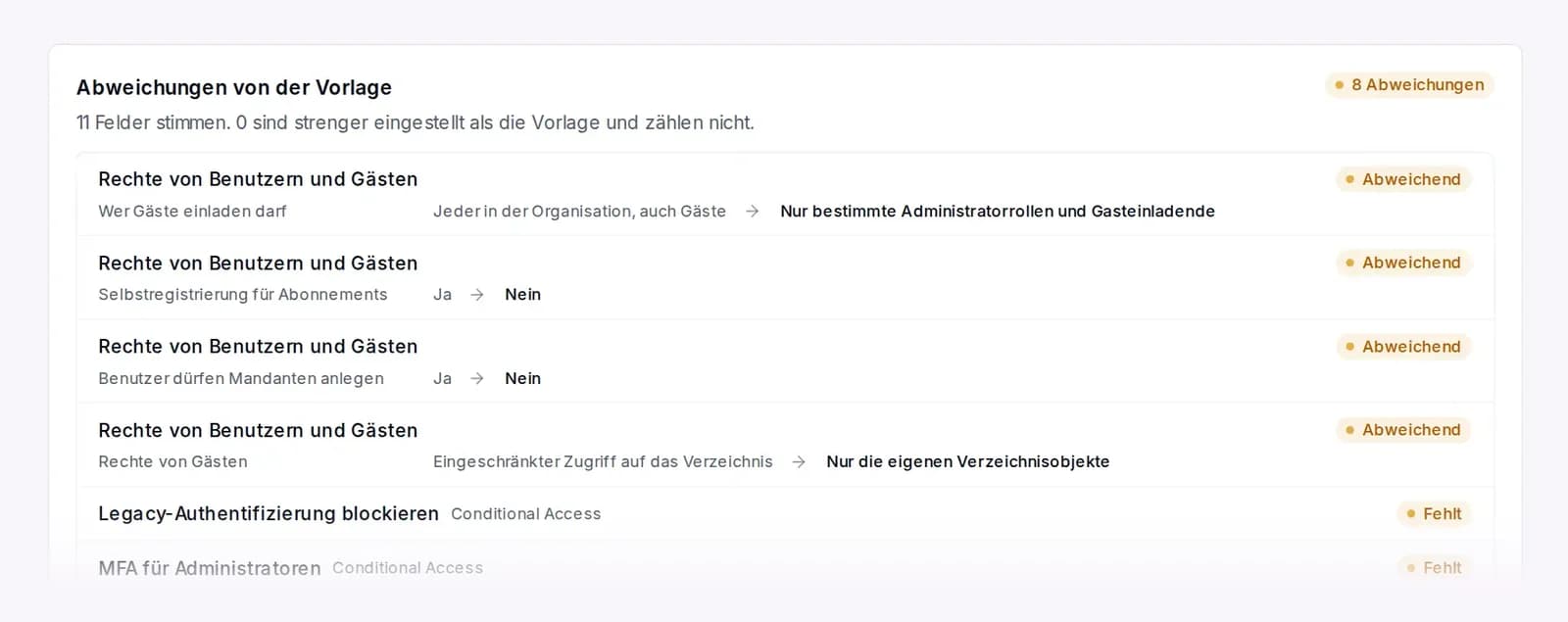Select "Nein" value for Benutzer dürfen Mandanten anlegen
This screenshot has width=1568, height=622.
point(523,378)
